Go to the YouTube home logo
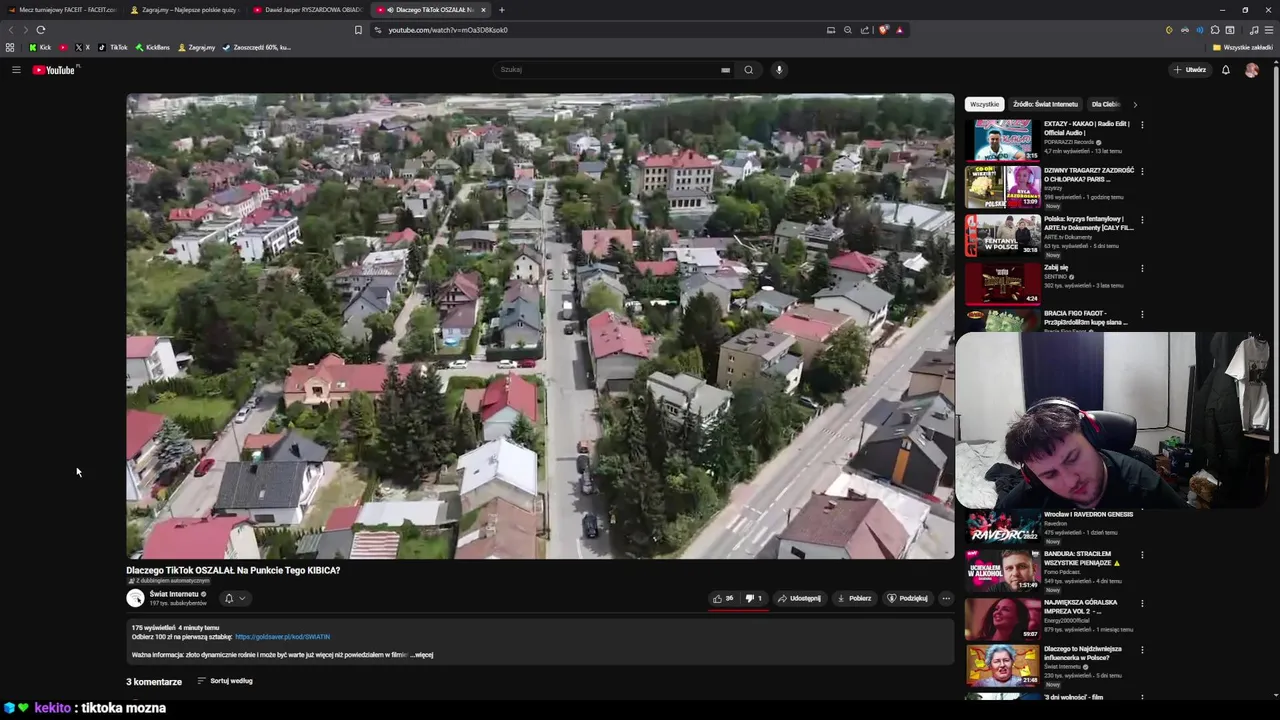 click(x=54, y=70)
